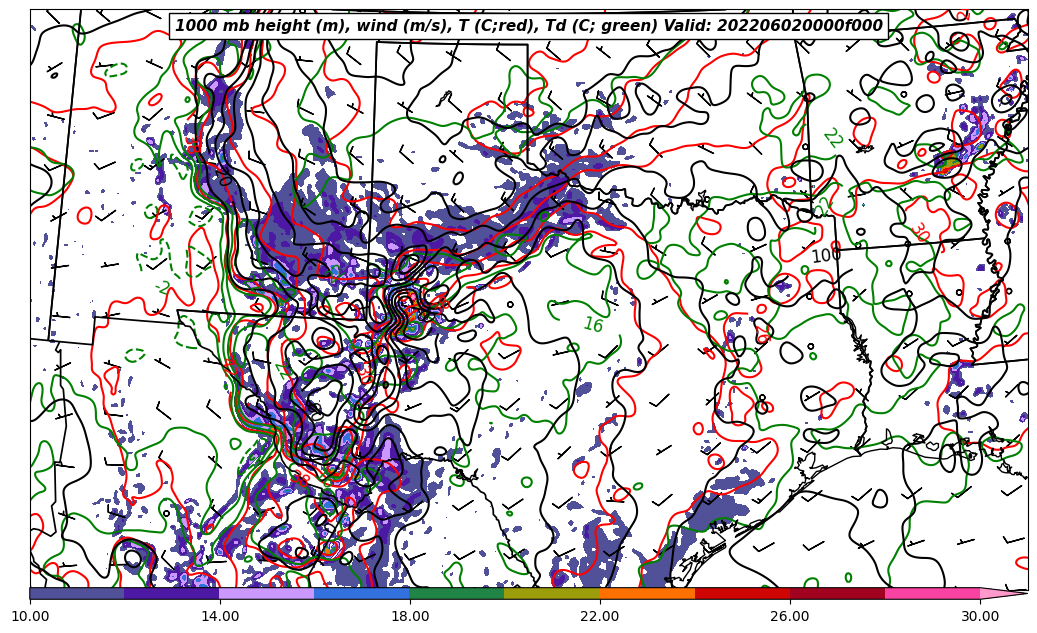Select the bright red colorbar segment
Viewport: 1037px width, 633px height.
[x=742, y=593]
